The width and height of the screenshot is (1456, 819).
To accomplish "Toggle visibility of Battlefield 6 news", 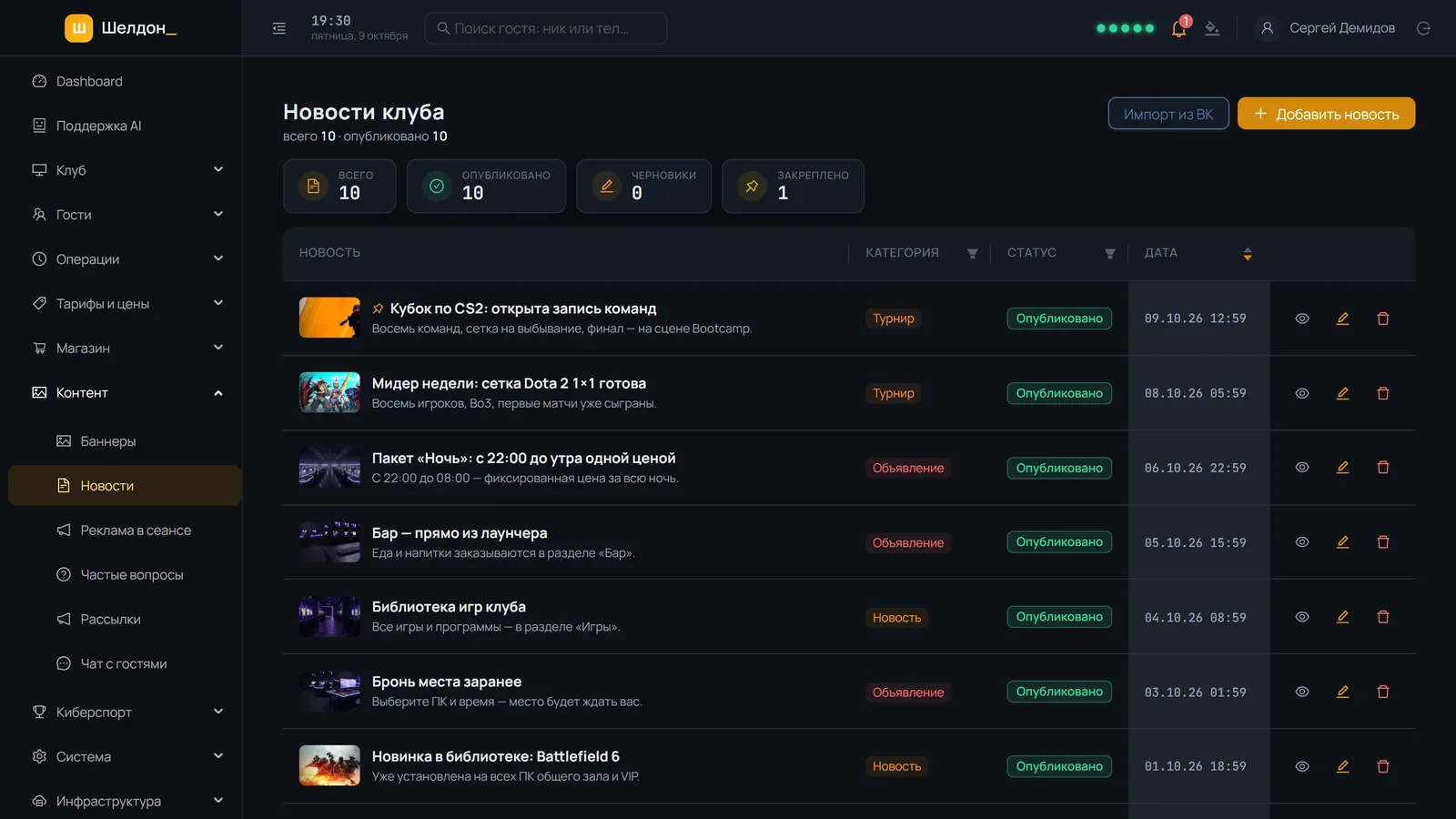I will [1302, 766].
